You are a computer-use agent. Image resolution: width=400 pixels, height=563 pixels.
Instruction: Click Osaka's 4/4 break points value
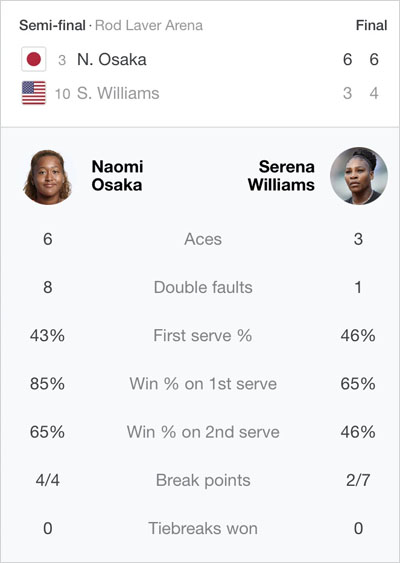coord(47,480)
